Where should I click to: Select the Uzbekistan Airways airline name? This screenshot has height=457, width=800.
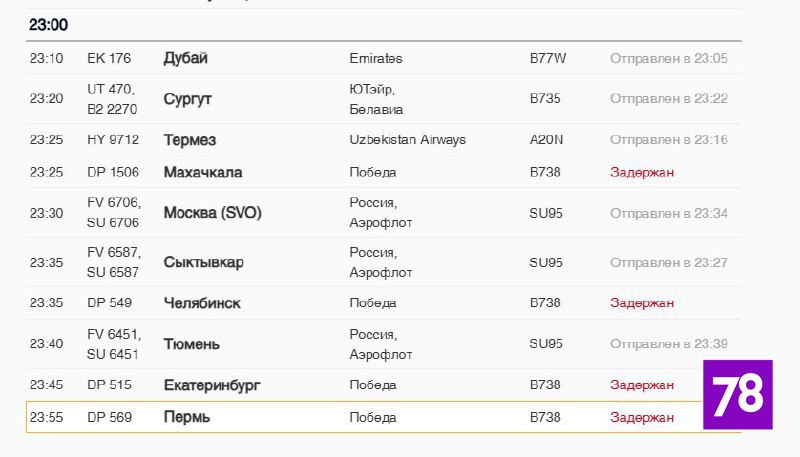(x=407, y=140)
